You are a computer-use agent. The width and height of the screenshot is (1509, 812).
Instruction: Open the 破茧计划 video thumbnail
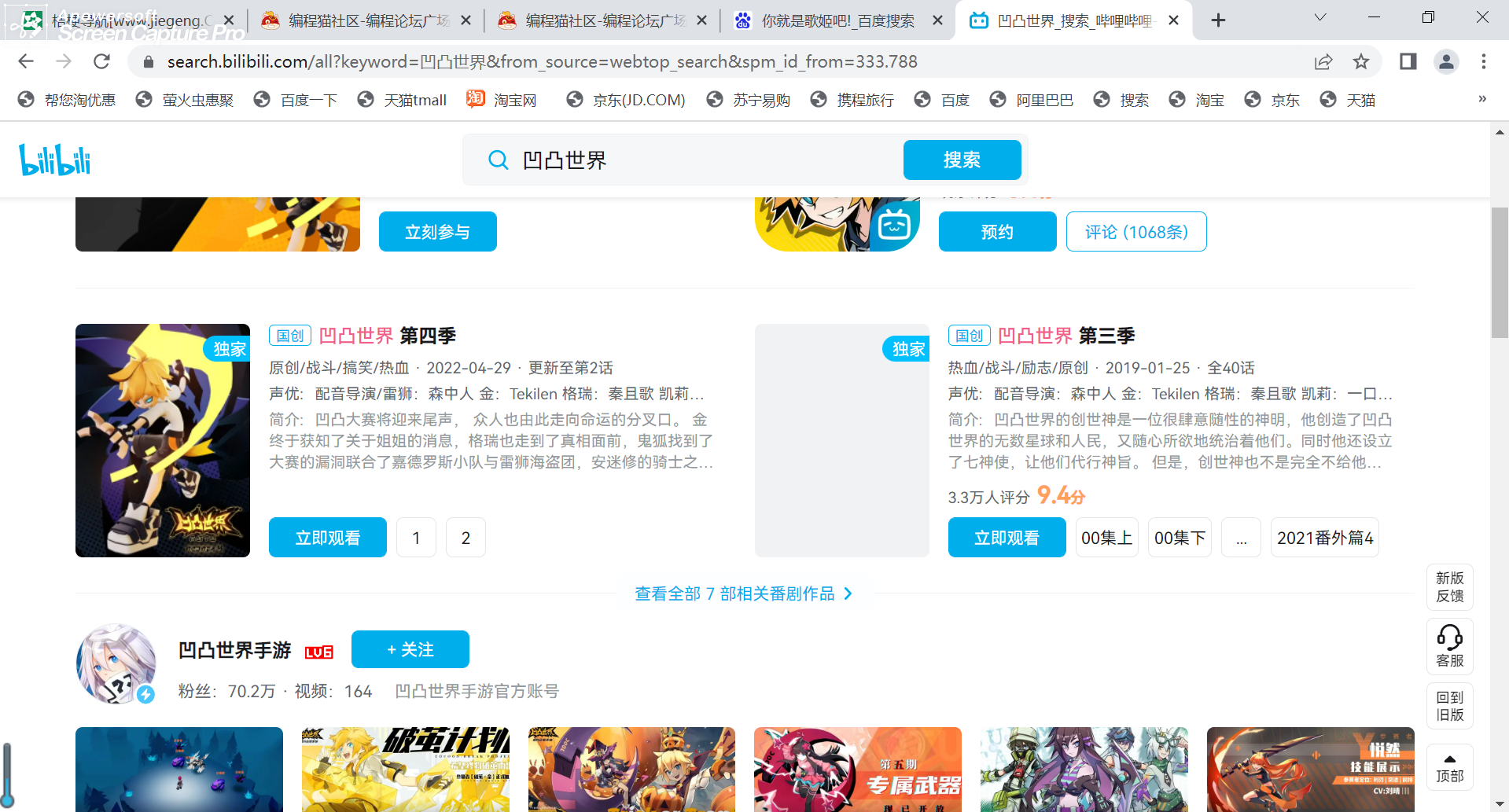click(406, 770)
